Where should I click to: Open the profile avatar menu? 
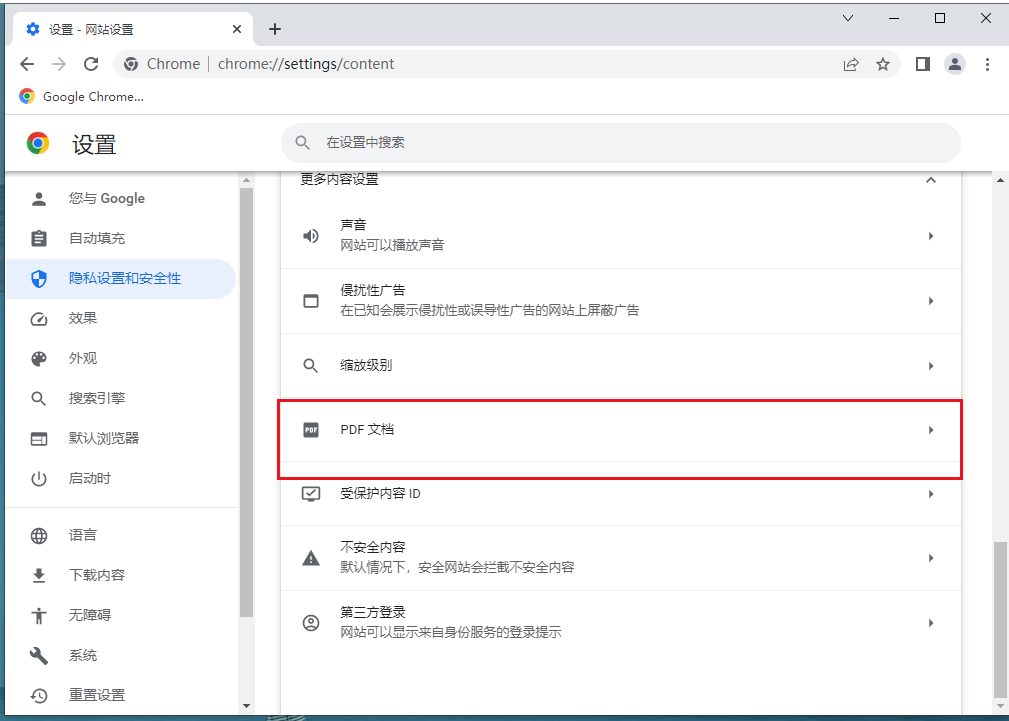955,64
